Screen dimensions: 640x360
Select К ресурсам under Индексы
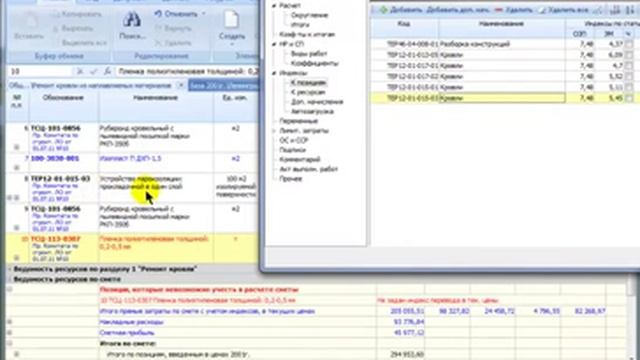coord(308,92)
